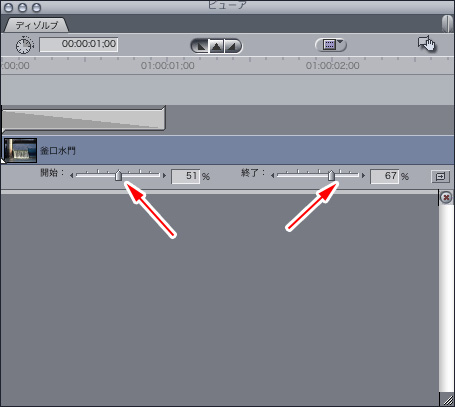
Task: Increase 終了 value with right arrow
Action: [363, 175]
